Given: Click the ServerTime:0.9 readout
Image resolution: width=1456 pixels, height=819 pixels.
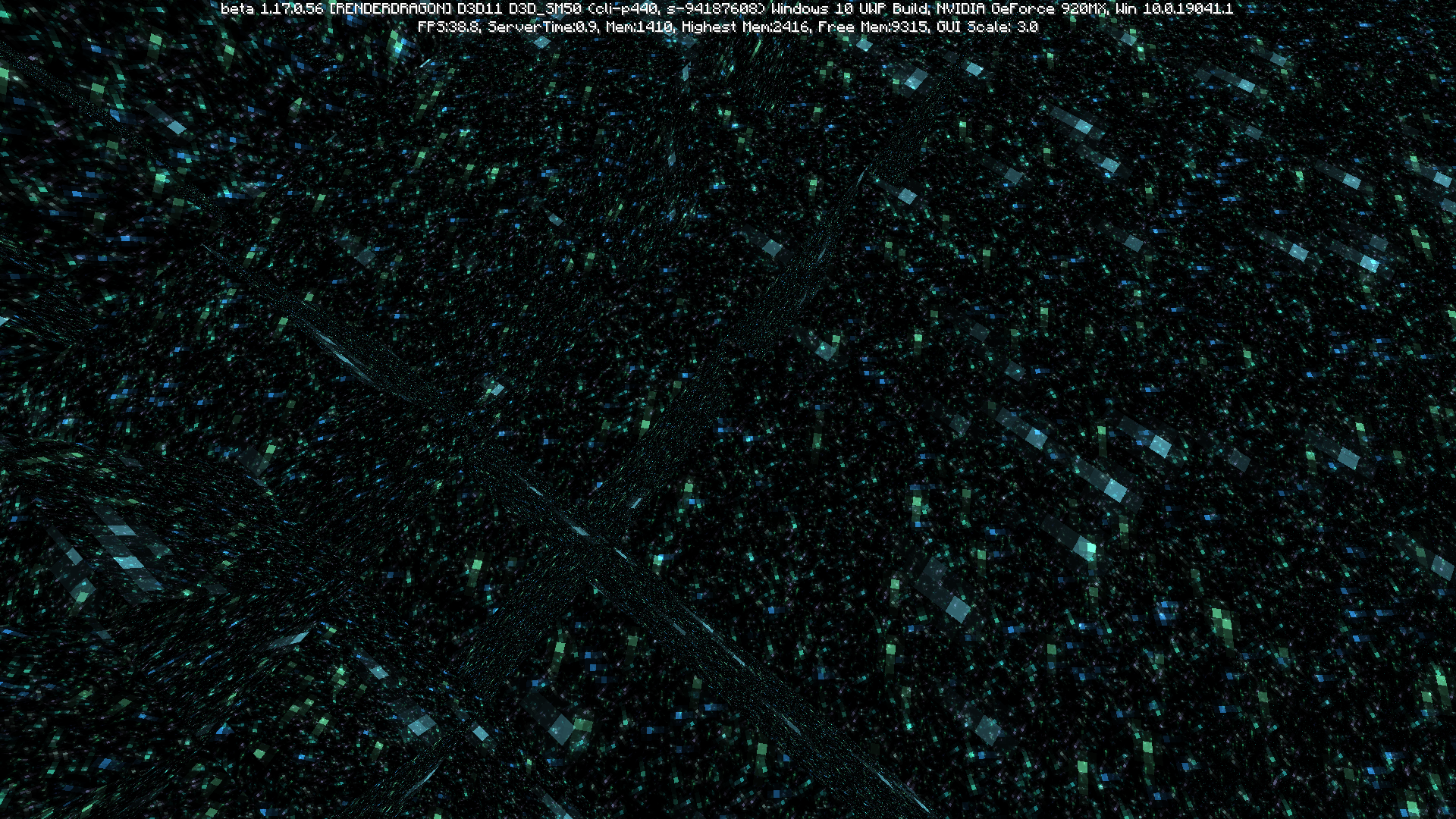Looking at the screenshot, I should point(542,27).
